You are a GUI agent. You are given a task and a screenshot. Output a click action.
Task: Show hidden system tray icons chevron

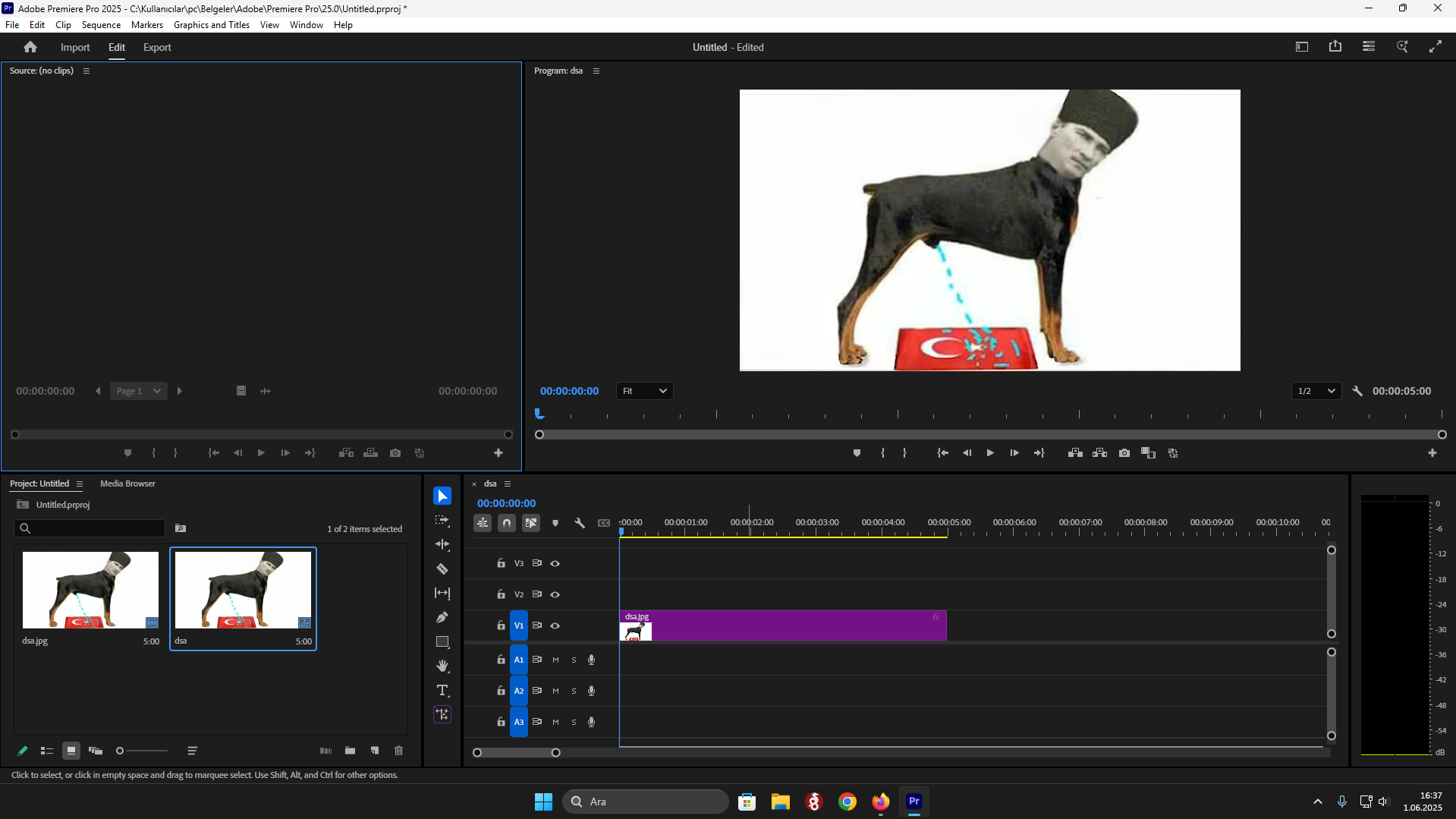click(1318, 802)
